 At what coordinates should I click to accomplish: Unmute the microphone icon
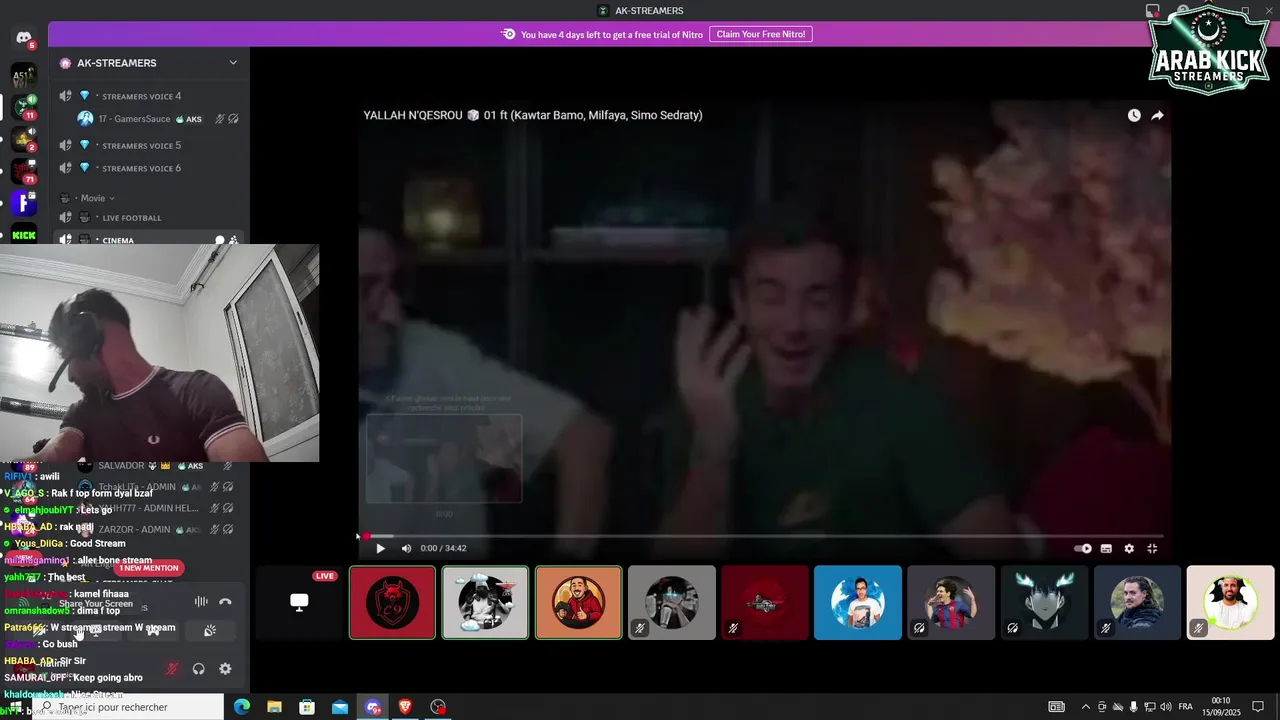172,669
